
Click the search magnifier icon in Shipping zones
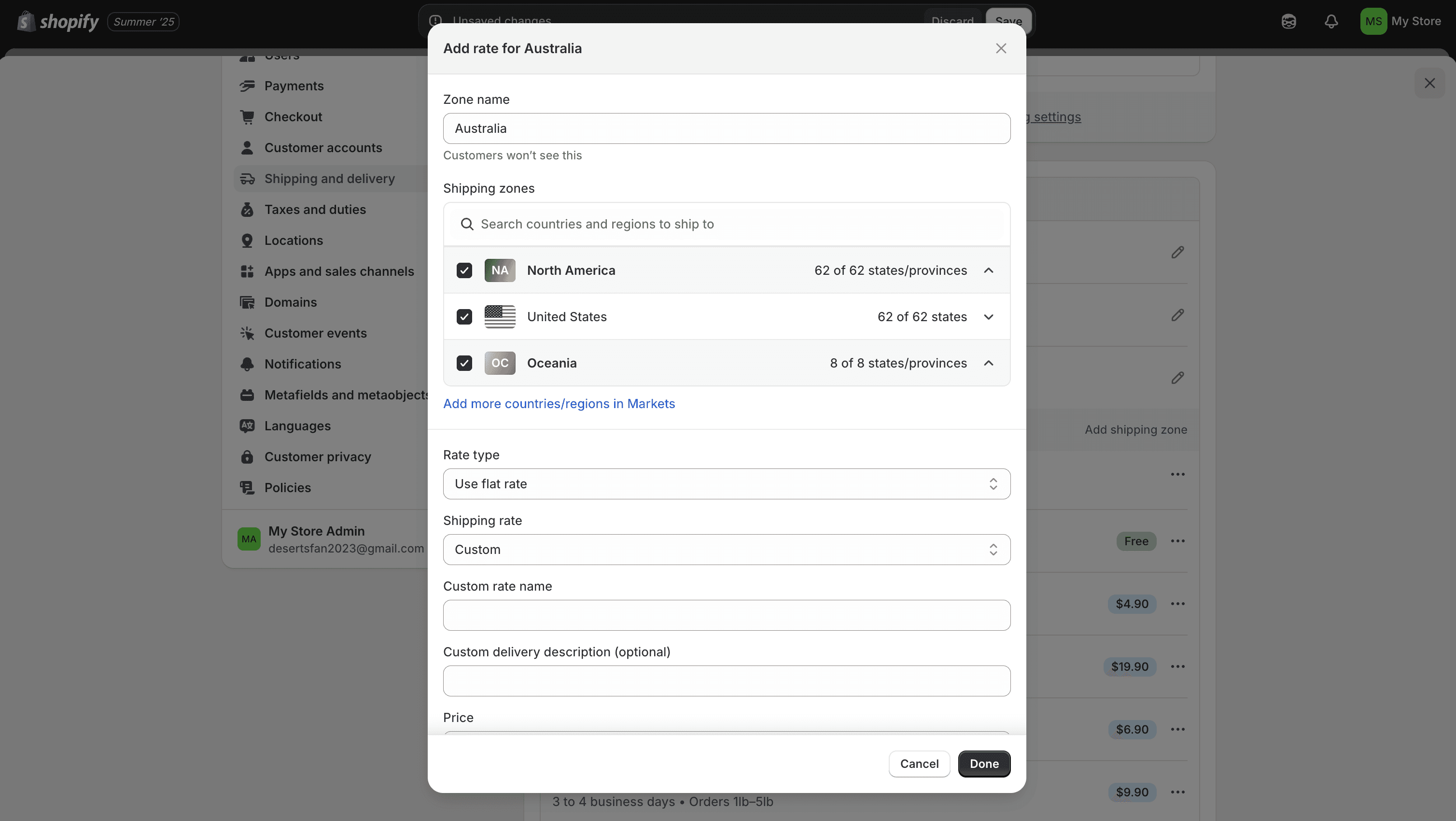[467, 225]
